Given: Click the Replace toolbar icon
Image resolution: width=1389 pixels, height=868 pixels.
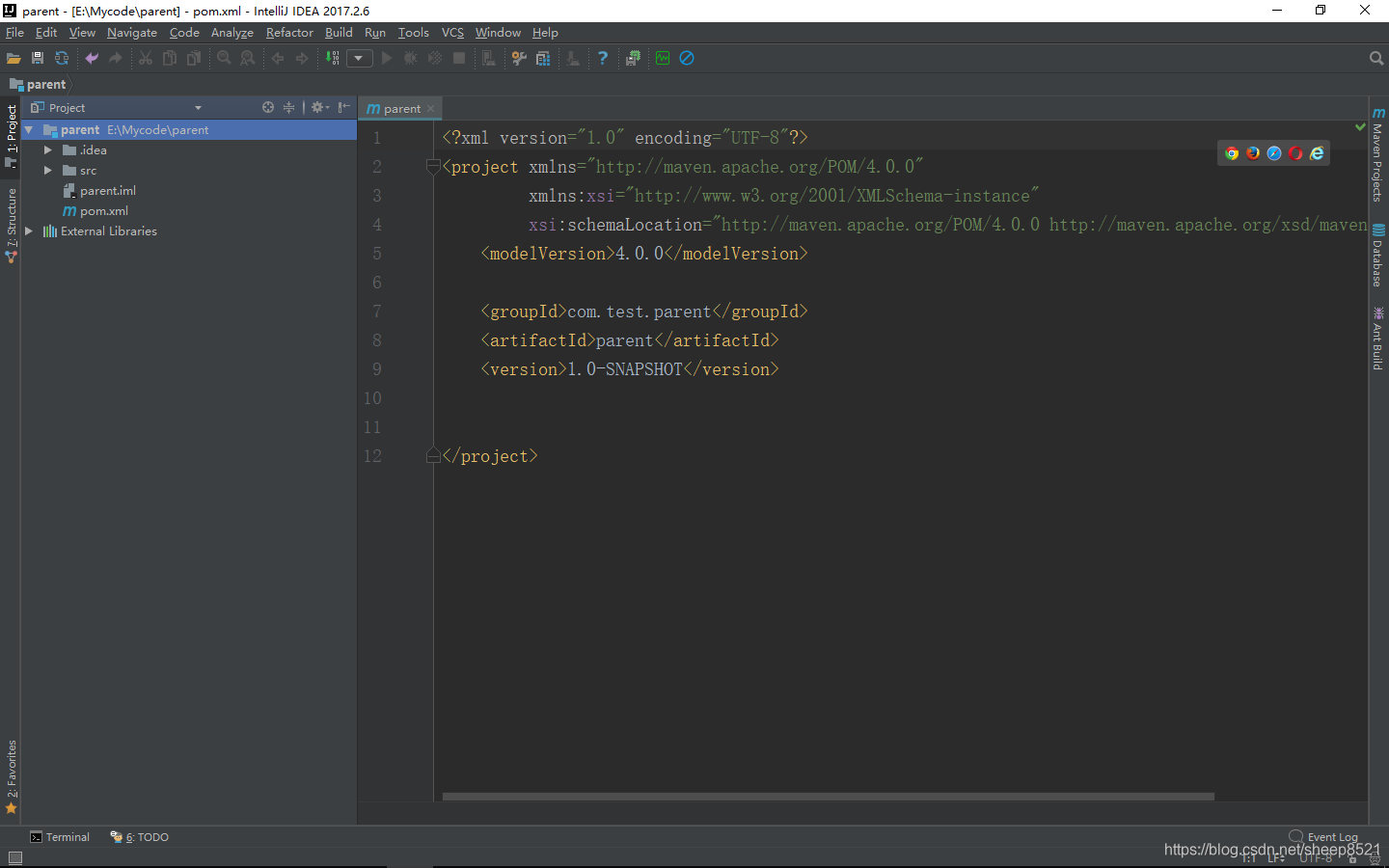Looking at the screenshot, I should click(x=248, y=58).
